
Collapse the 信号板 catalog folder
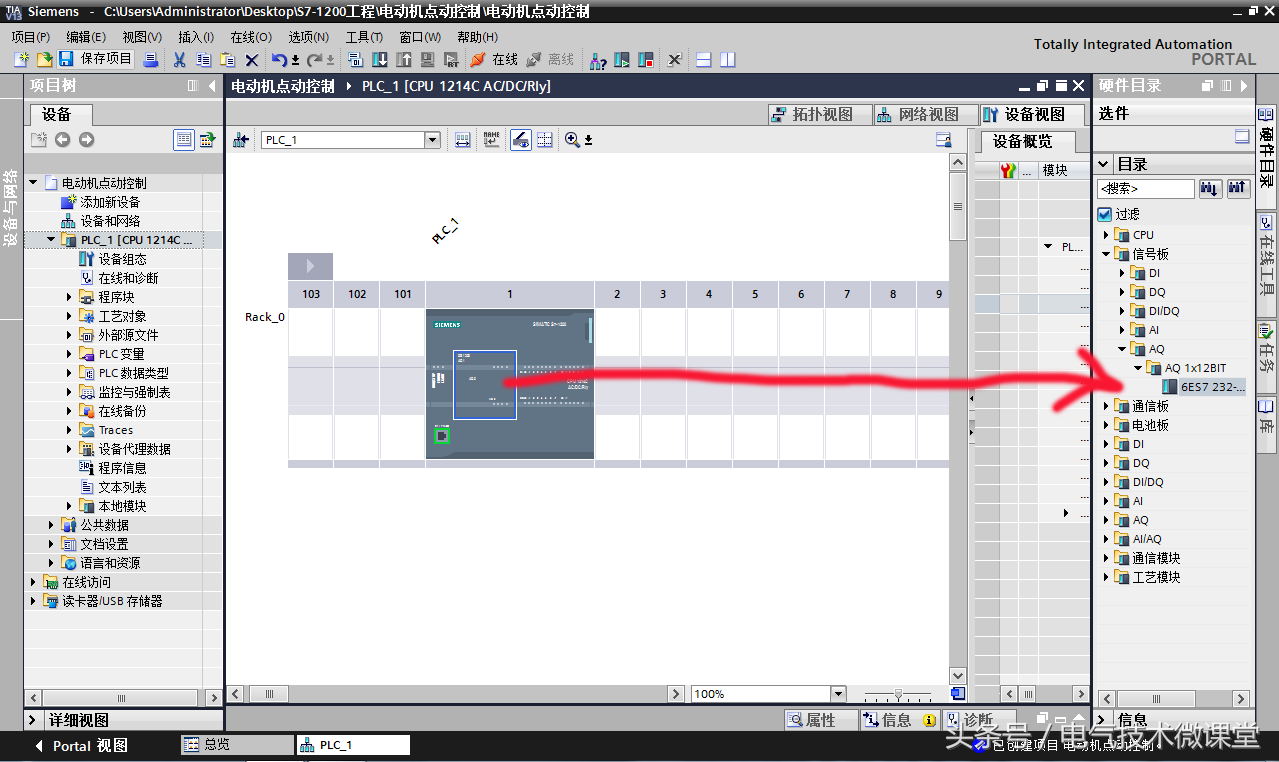[x=1106, y=254]
